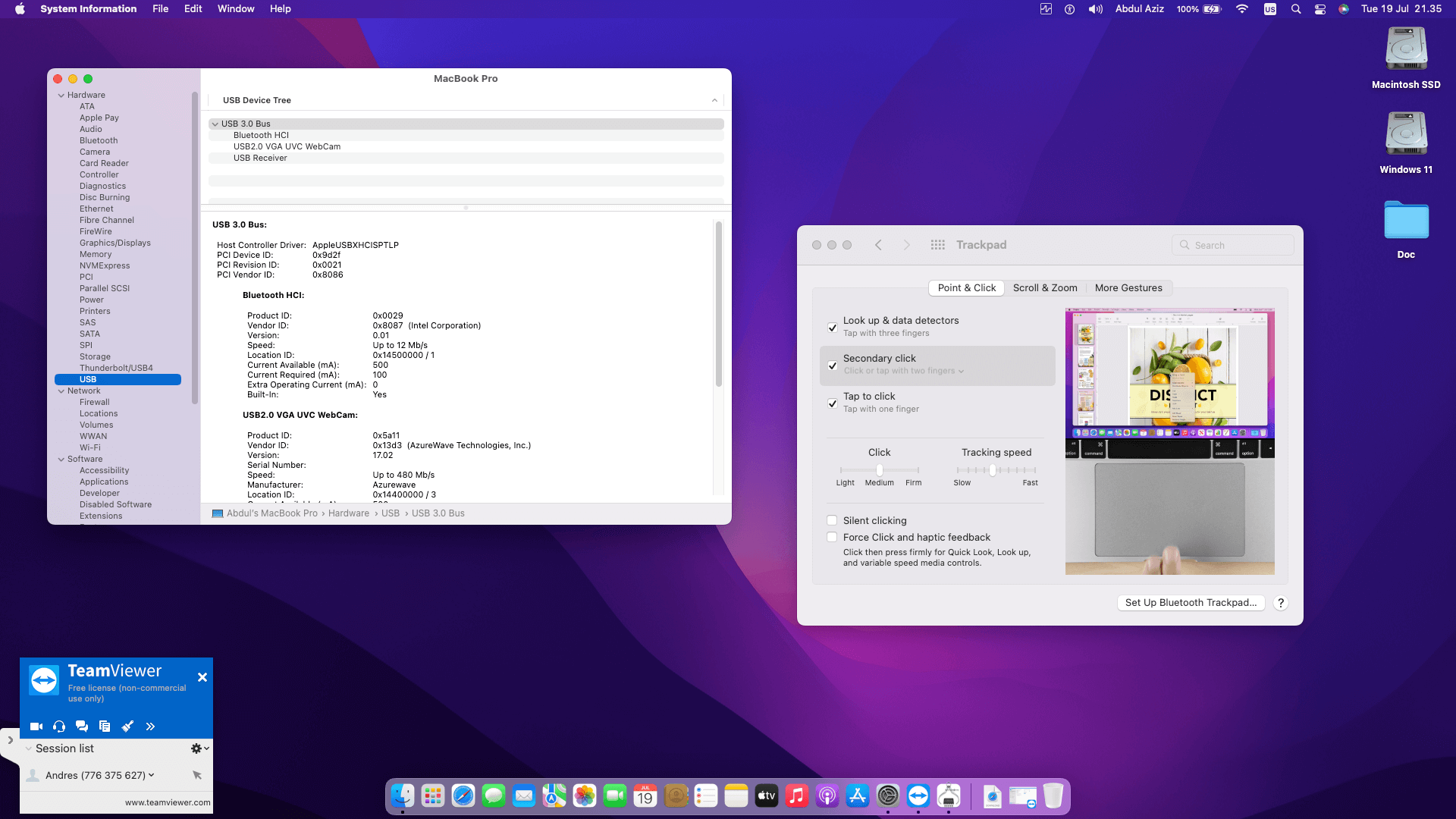Open TeamViewer headset audio icon
This screenshot has height=819, width=1456.
pyautogui.click(x=59, y=726)
